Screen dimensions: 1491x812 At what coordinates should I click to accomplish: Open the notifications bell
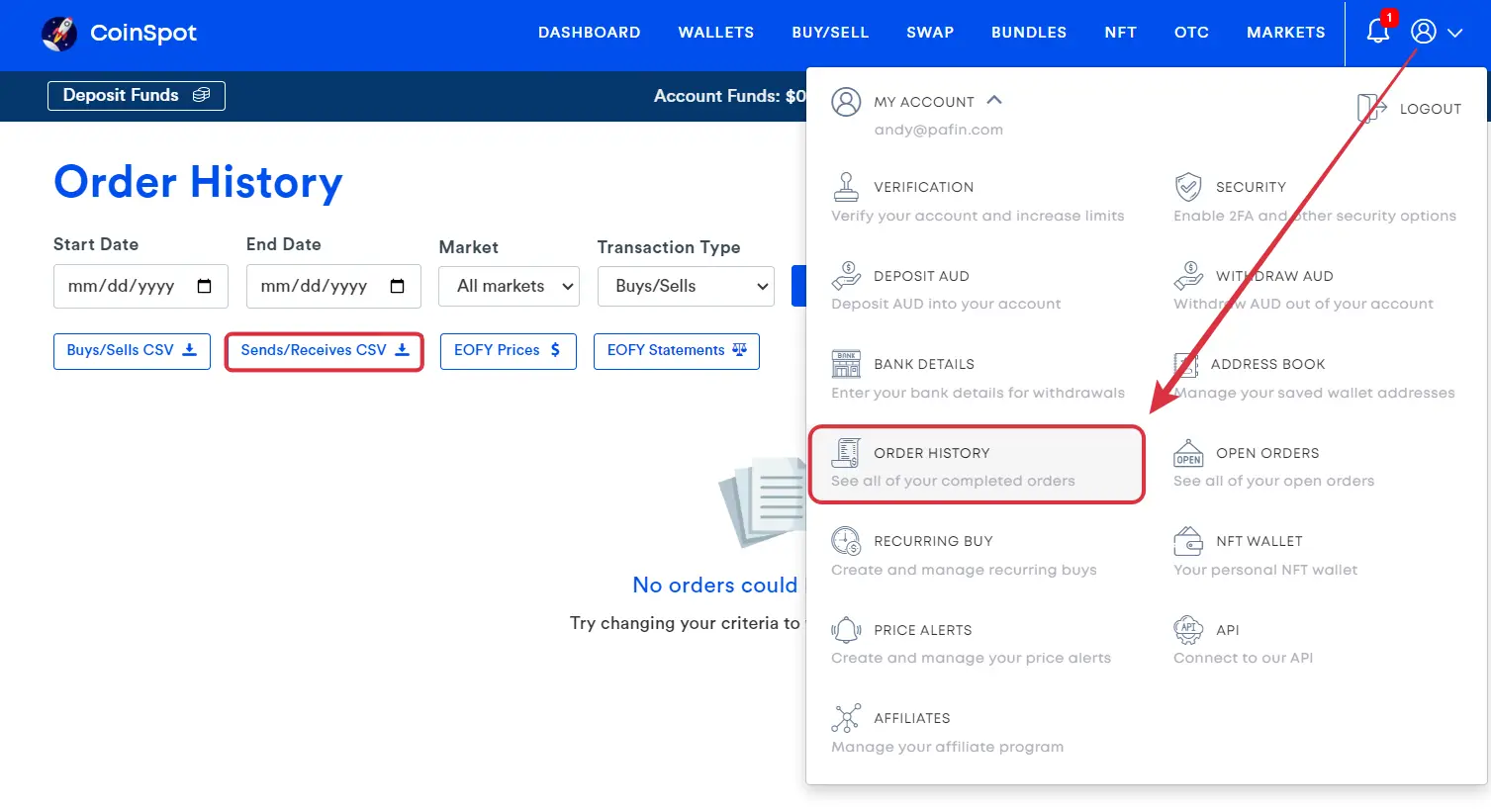[1378, 31]
